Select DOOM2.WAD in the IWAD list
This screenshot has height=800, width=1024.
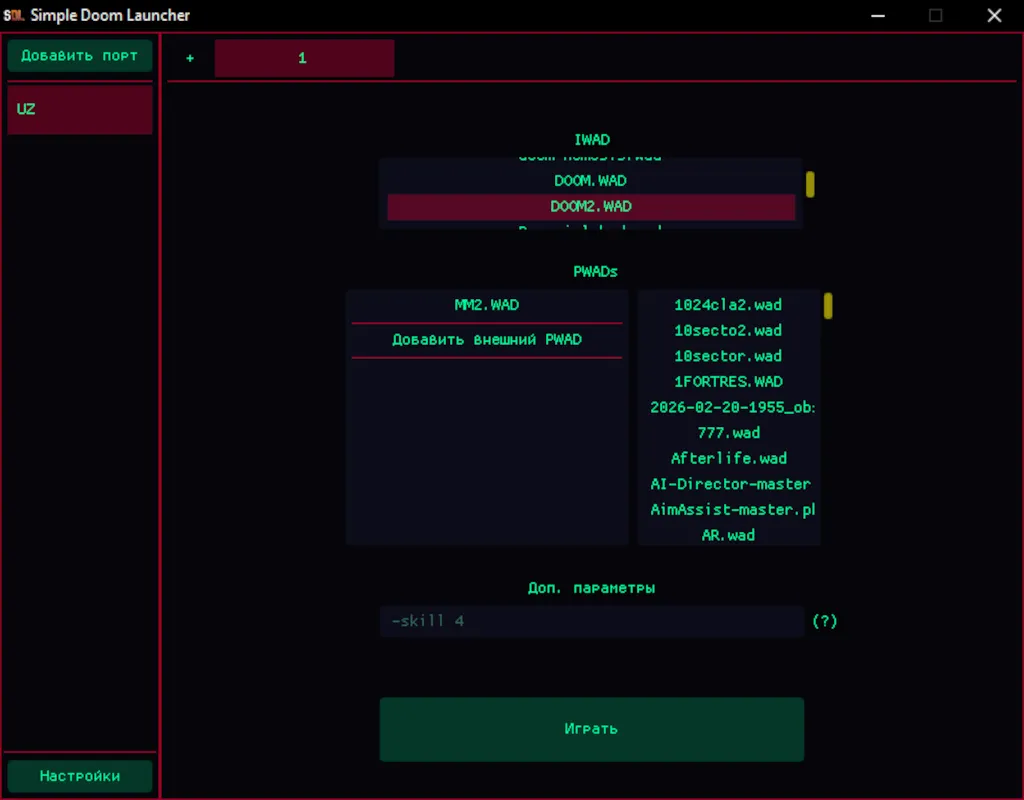tap(590, 206)
